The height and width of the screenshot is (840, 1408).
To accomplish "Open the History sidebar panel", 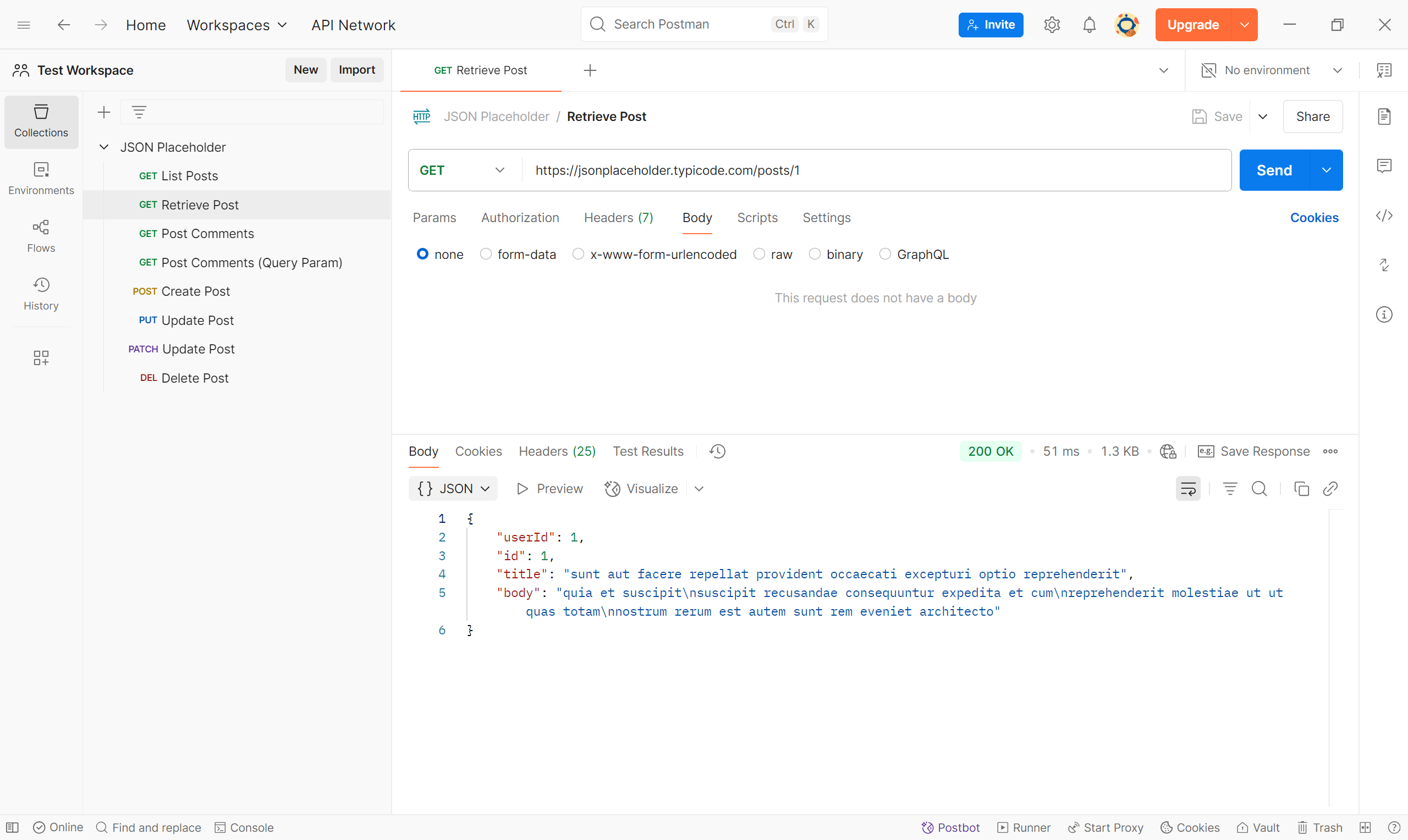I will tap(41, 294).
